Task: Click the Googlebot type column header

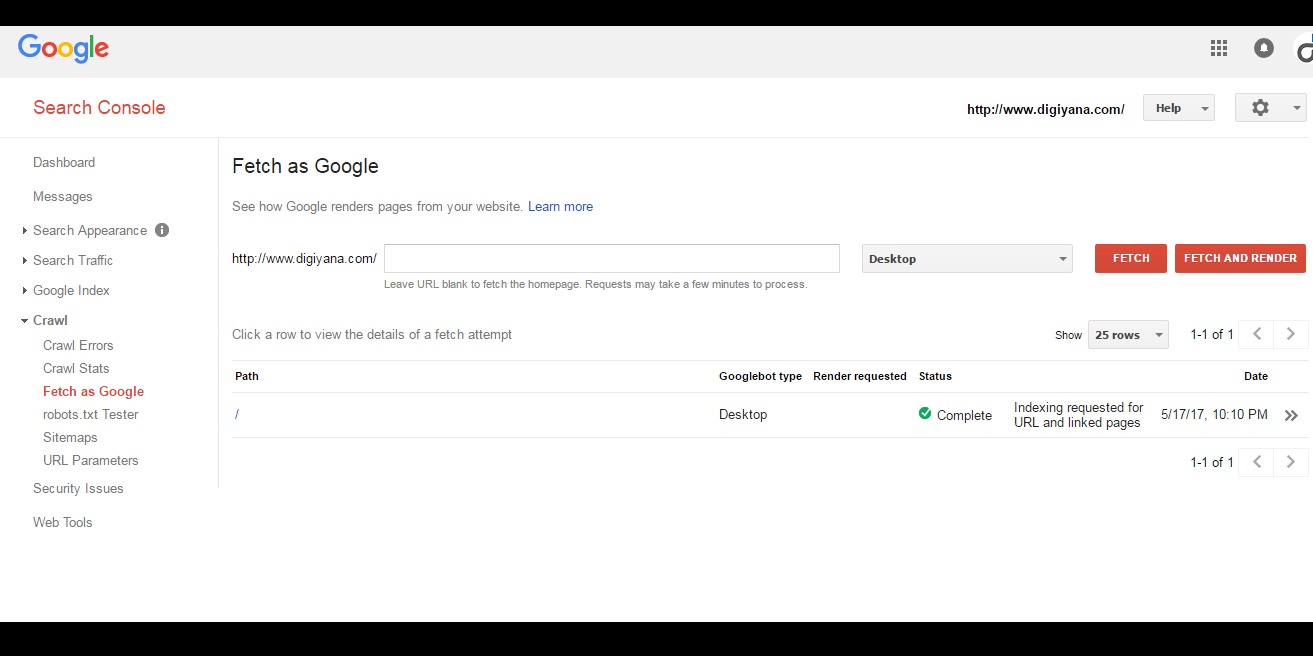Action: 760,376
